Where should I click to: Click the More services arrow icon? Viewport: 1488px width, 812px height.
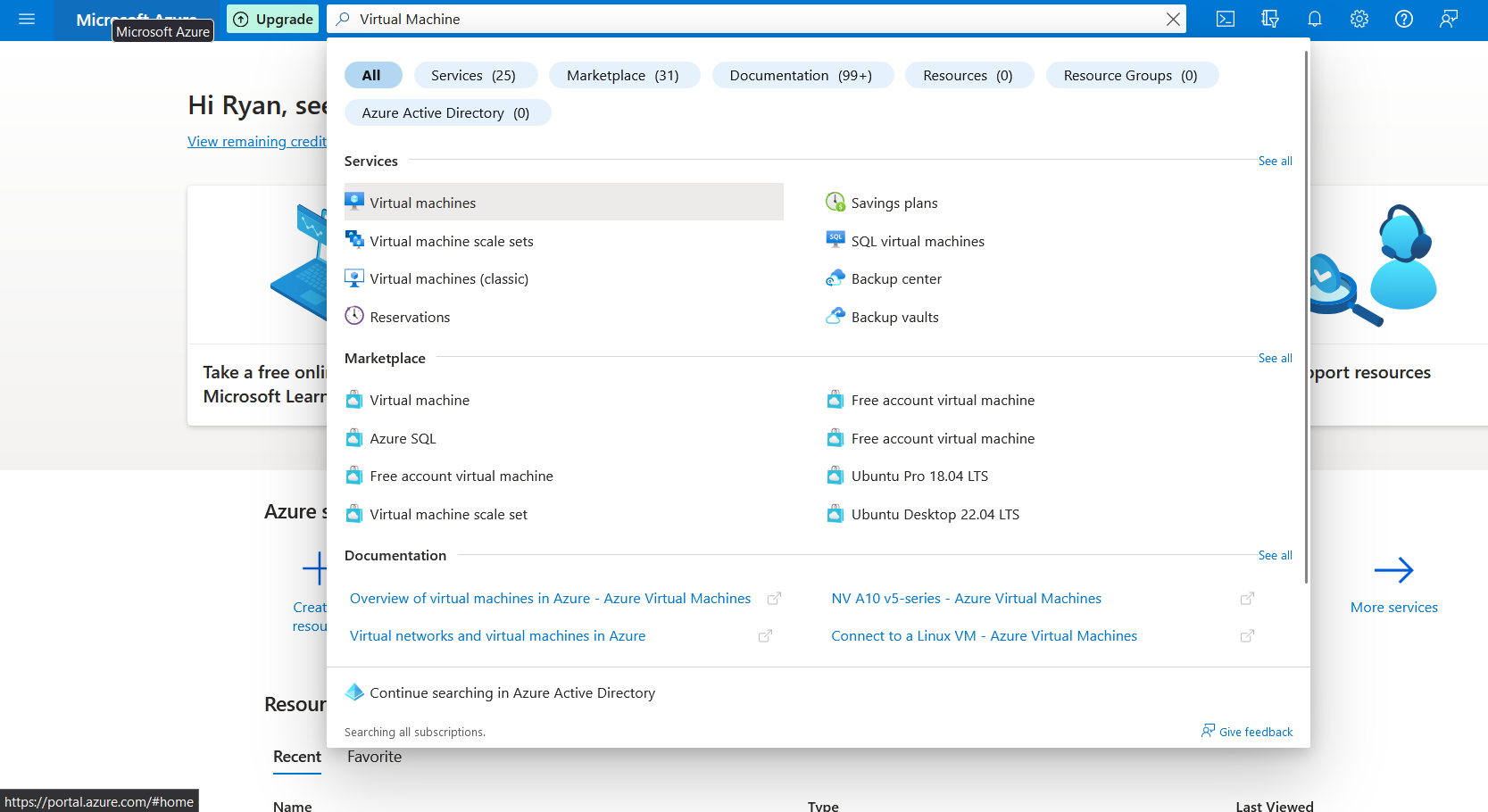pos(1394,569)
